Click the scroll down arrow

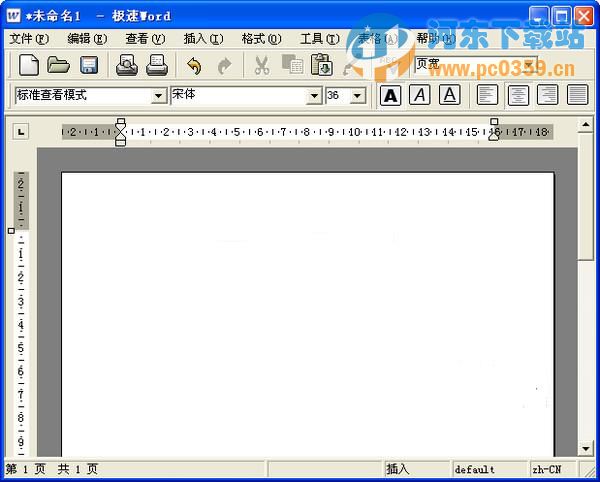click(585, 449)
